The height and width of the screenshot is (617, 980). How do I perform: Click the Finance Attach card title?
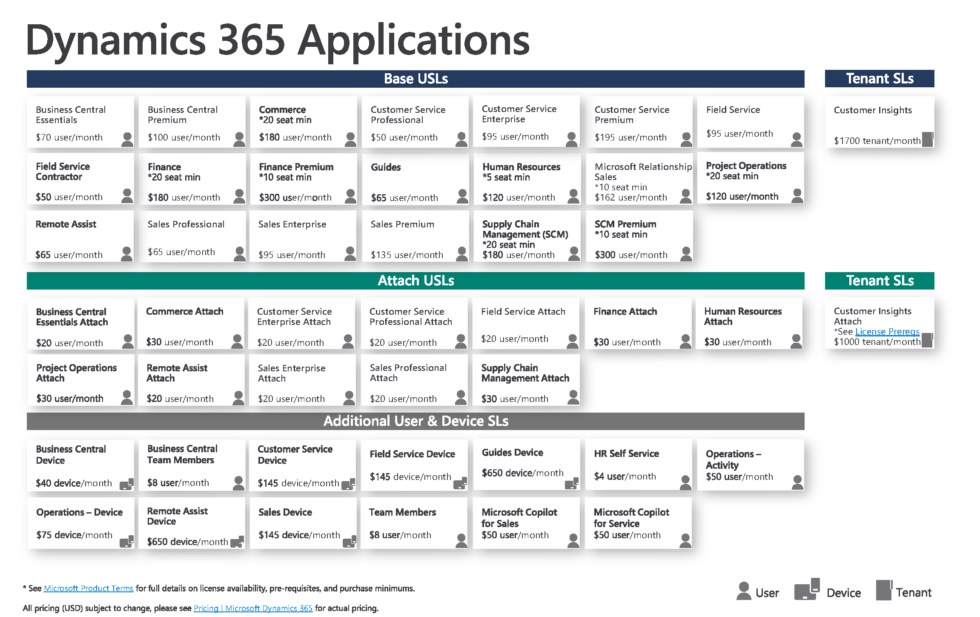(x=625, y=311)
